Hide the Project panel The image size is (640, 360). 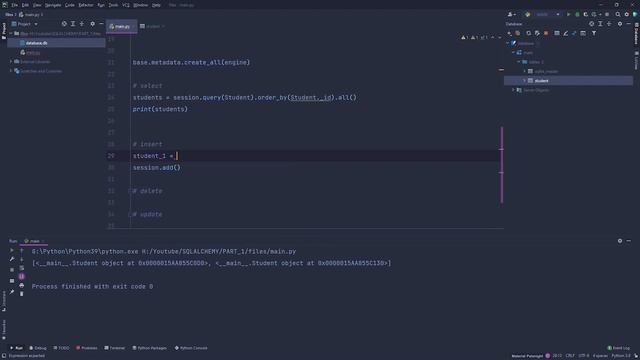coord(101,24)
